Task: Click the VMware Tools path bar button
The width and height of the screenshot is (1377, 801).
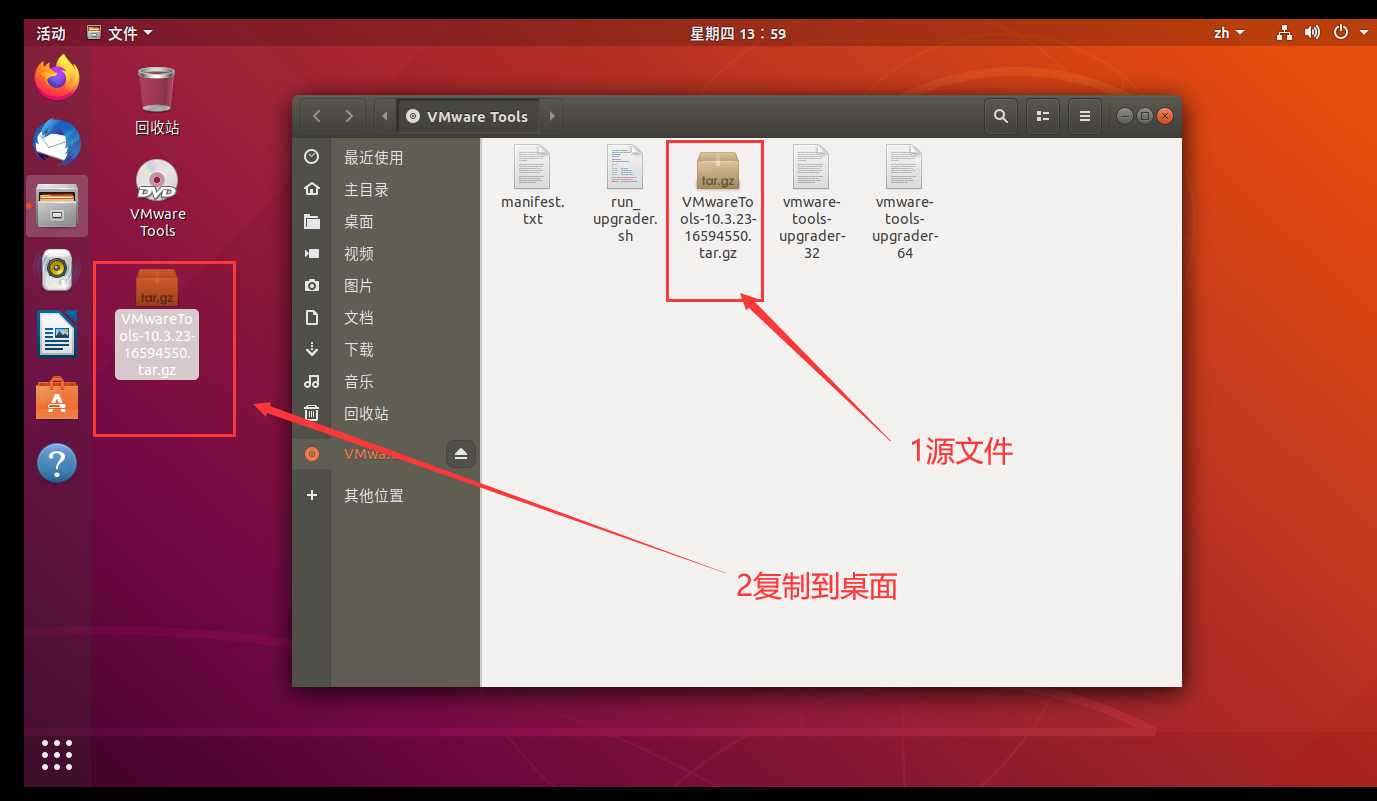Action: [468, 116]
